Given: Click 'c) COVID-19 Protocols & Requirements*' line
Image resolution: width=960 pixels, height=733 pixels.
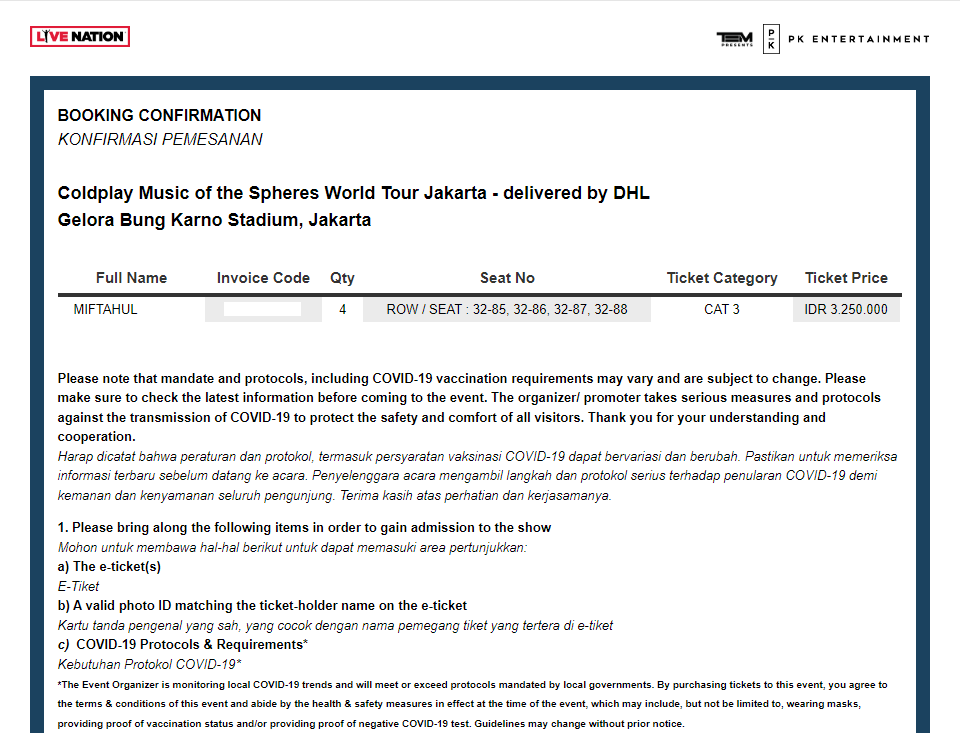Looking at the screenshot, I should point(182,645).
